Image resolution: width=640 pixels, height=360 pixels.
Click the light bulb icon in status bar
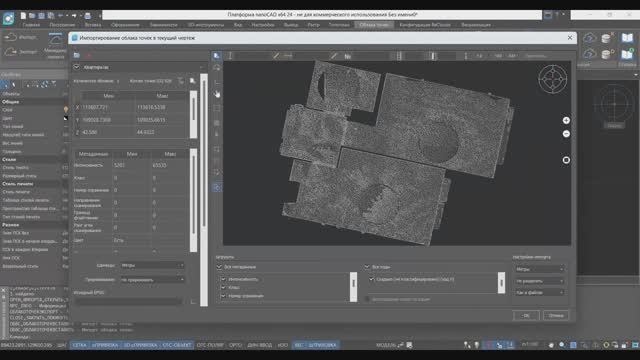(476, 345)
